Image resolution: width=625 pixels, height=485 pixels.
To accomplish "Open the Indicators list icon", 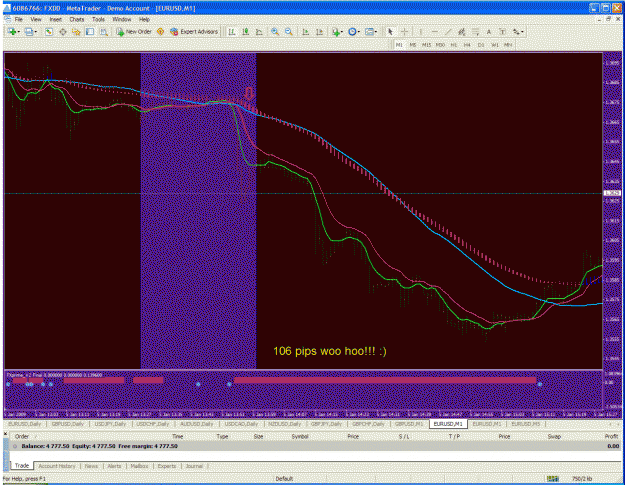I will (336, 32).
